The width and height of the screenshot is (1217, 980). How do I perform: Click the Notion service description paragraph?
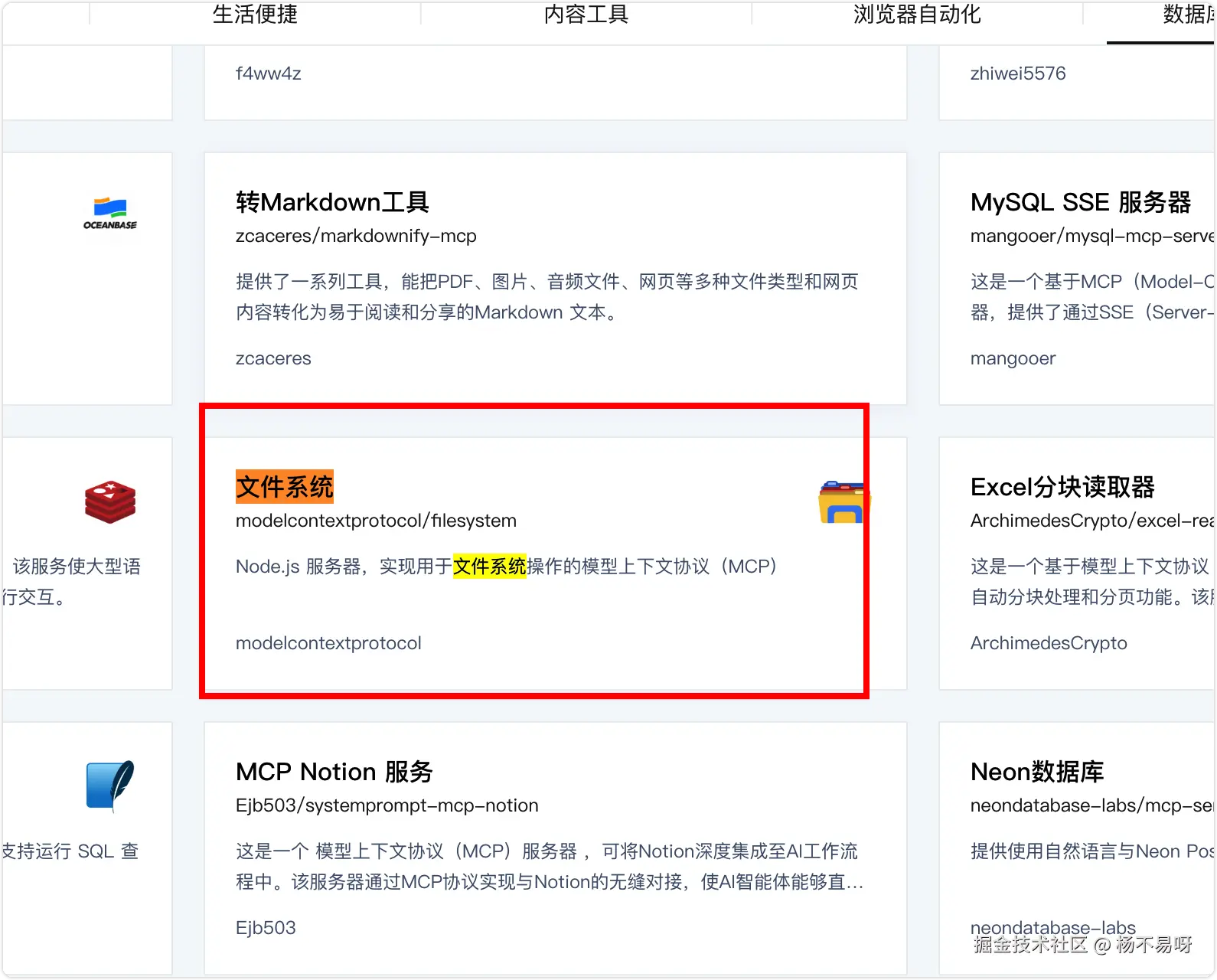(550, 867)
